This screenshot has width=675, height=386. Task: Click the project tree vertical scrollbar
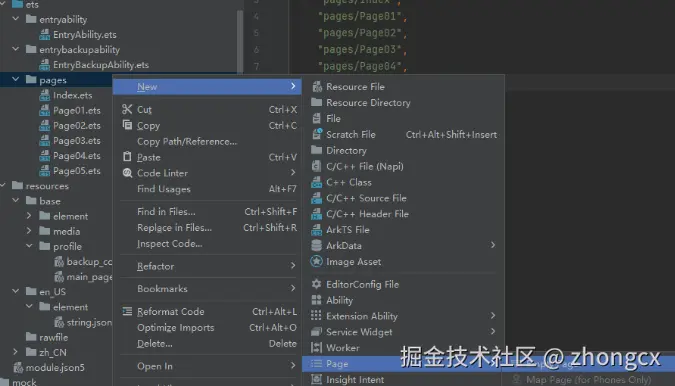[x=240, y=41]
